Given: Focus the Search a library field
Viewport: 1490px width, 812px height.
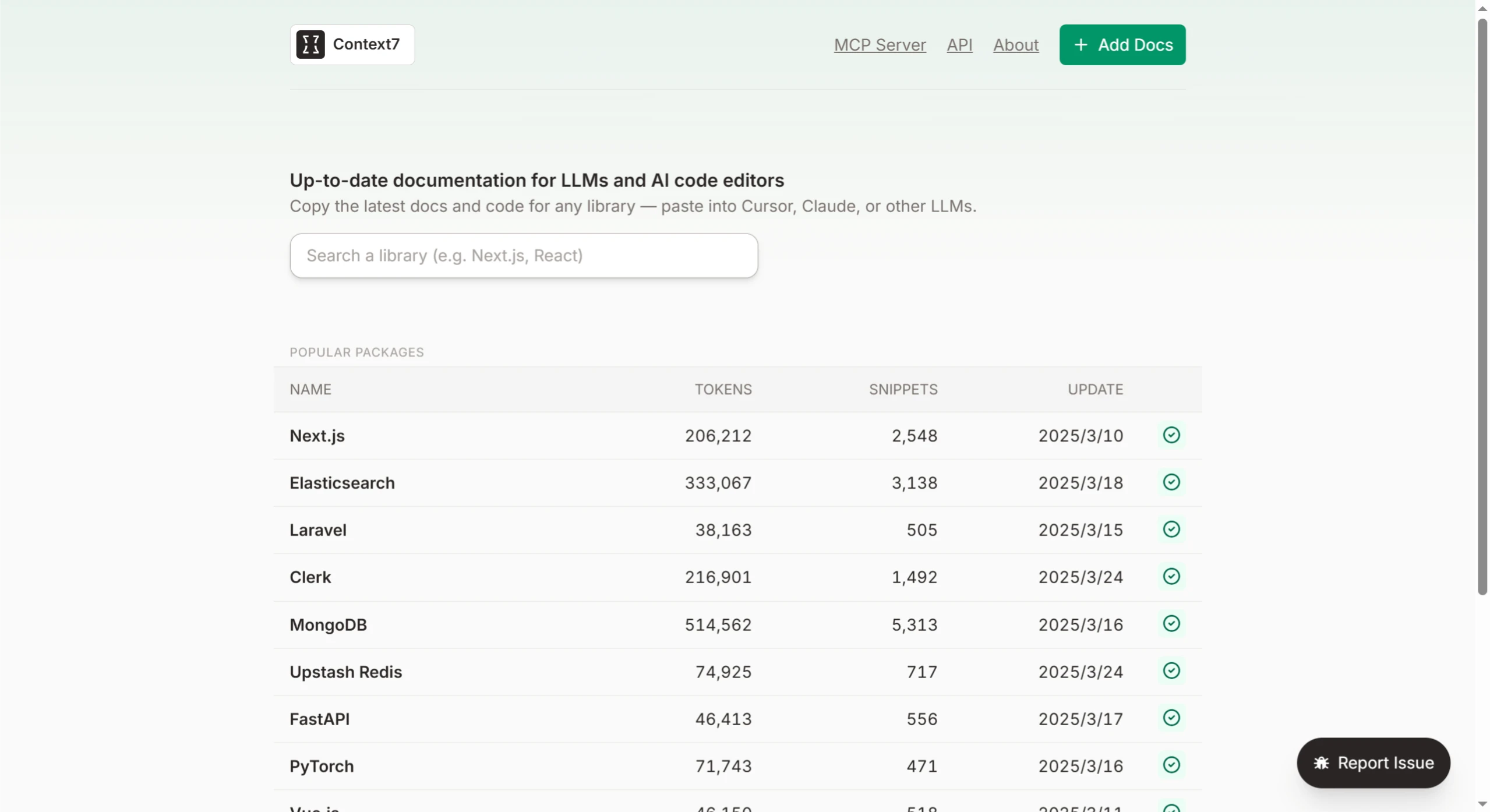Looking at the screenshot, I should tap(524, 256).
